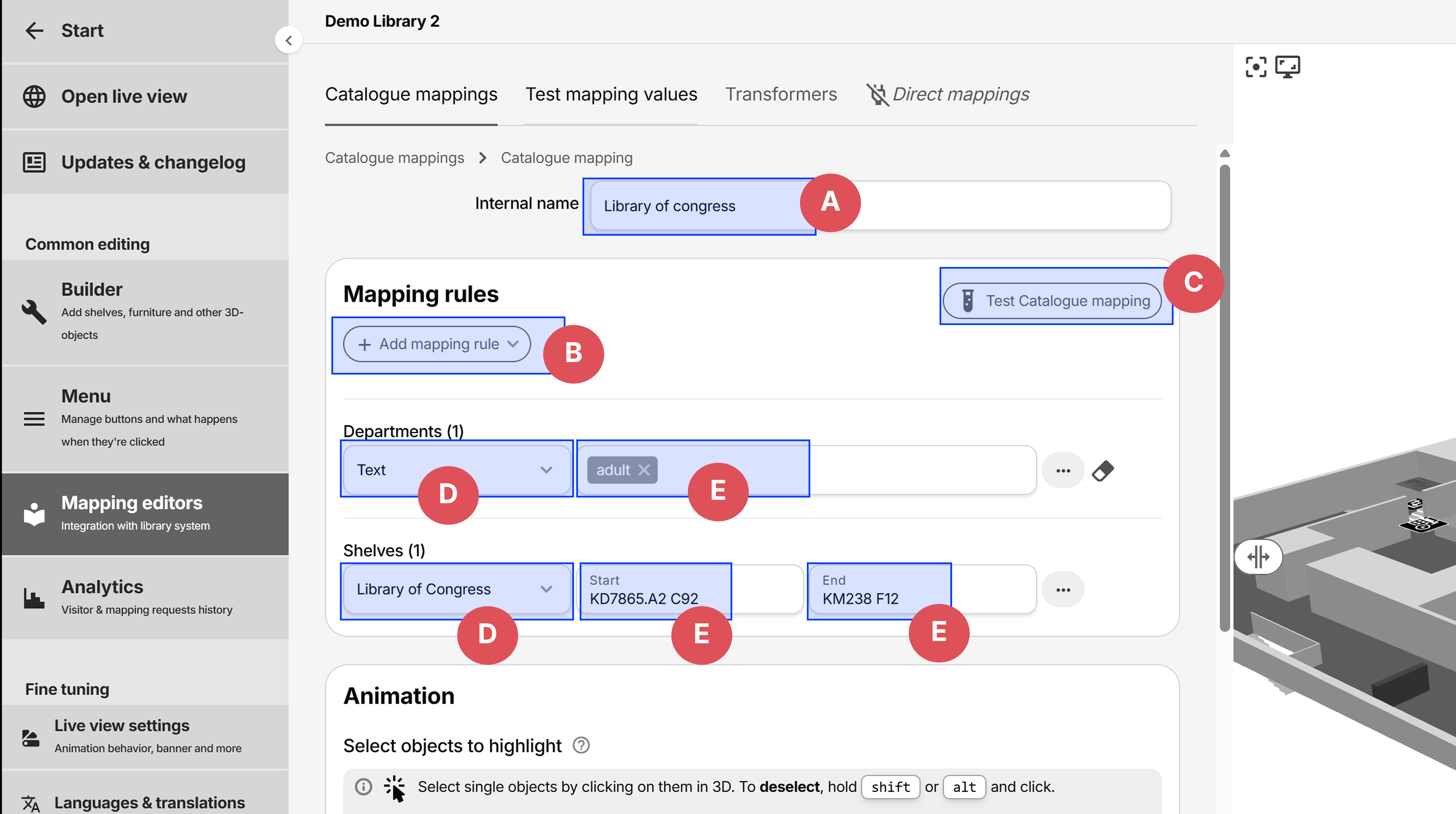This screenshot has width=1456, height=814.
Task: Click the Updates & changelog newspaper icon
Action: pos(34,162)
